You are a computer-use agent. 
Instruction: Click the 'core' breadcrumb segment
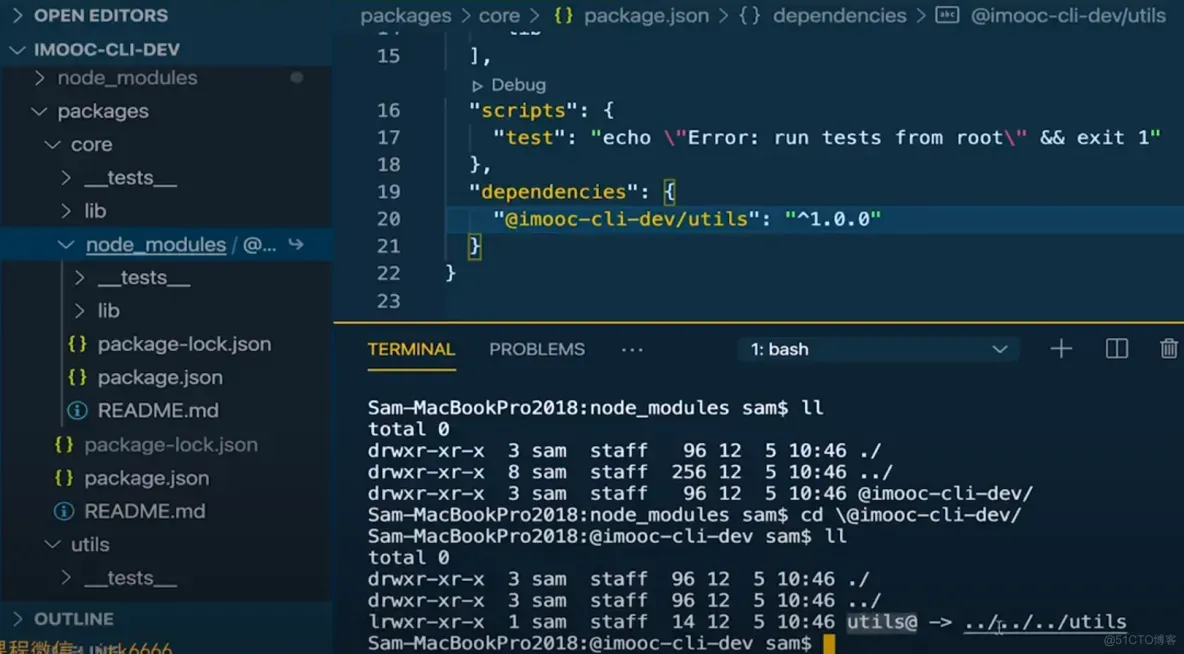click(x=499, y=16)
